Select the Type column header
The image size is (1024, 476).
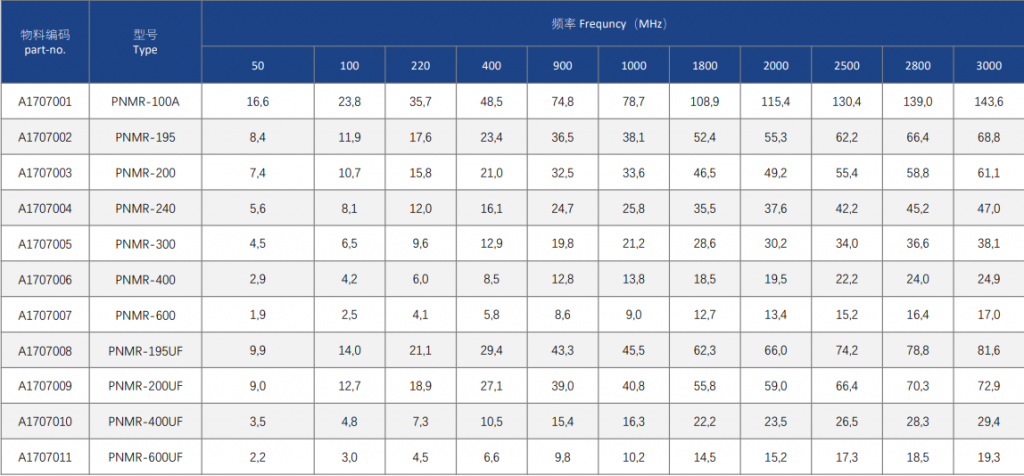145,42
